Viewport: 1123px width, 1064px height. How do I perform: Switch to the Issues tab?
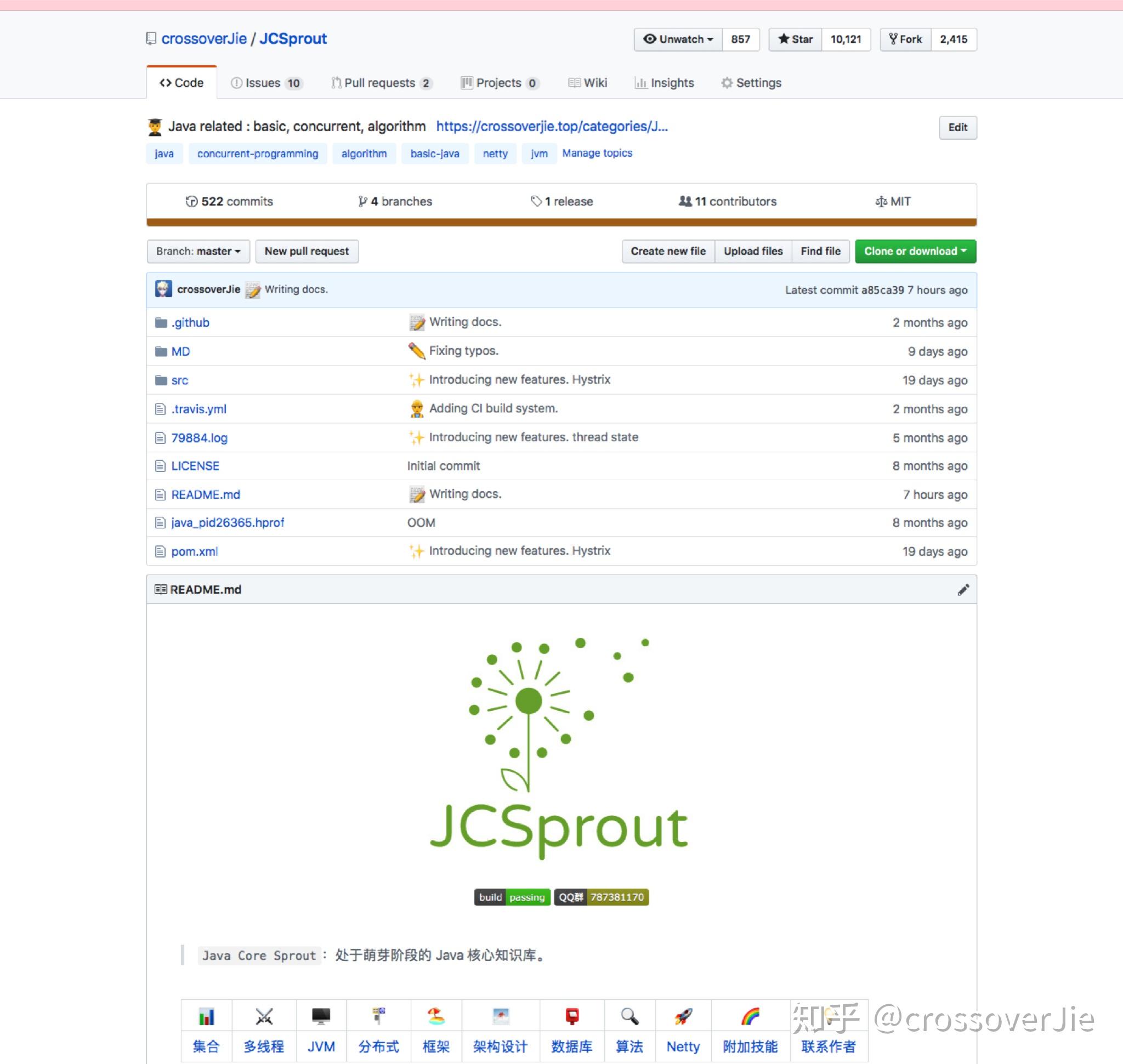tap(266, 83)
